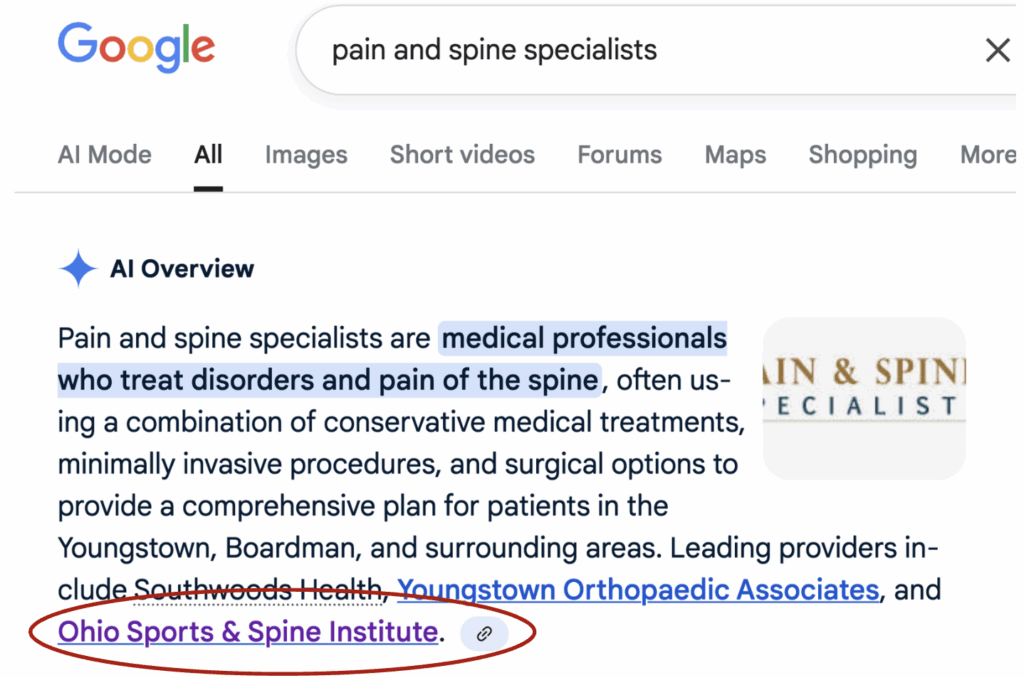Clear the search box with the X
Image resolution: width=1024 pixels, height=678 pixels.
pos(997,50)
